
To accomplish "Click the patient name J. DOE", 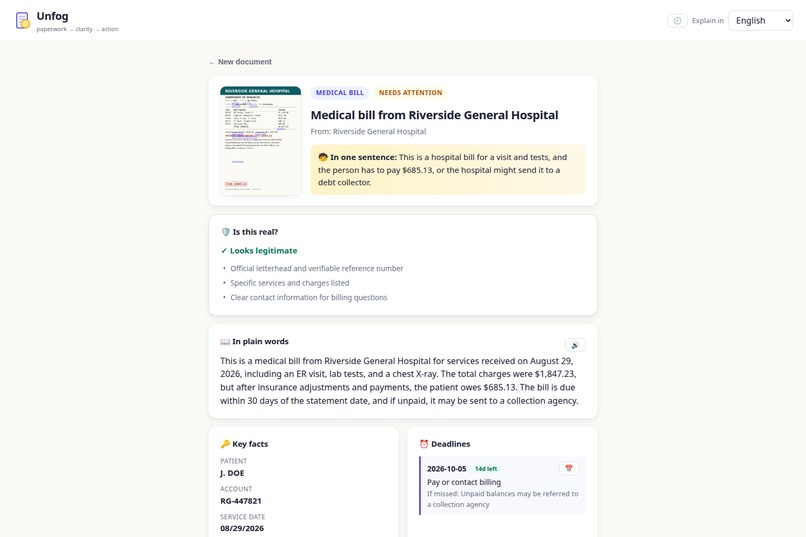I will tap(232, 473).
